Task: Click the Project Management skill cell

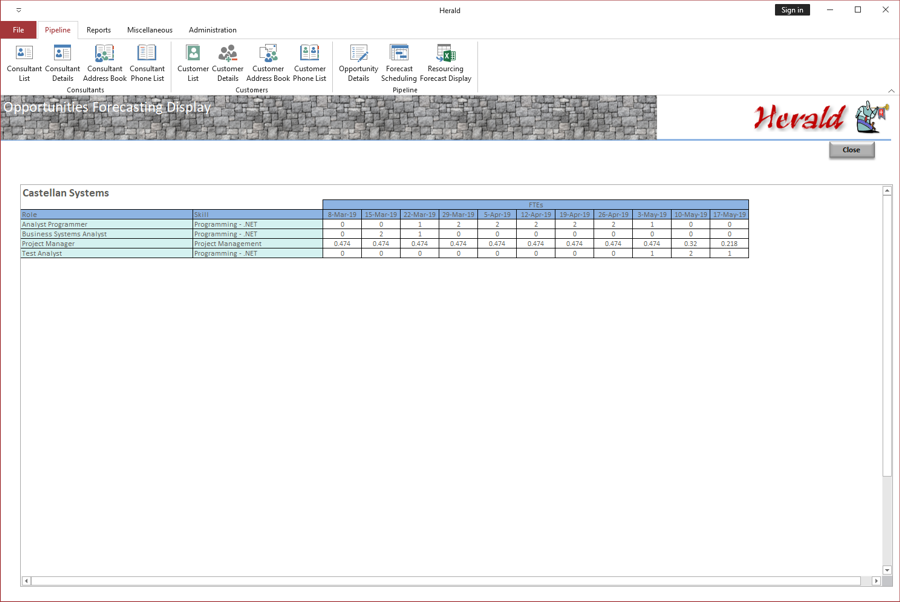Action: (x=257, y=243)
